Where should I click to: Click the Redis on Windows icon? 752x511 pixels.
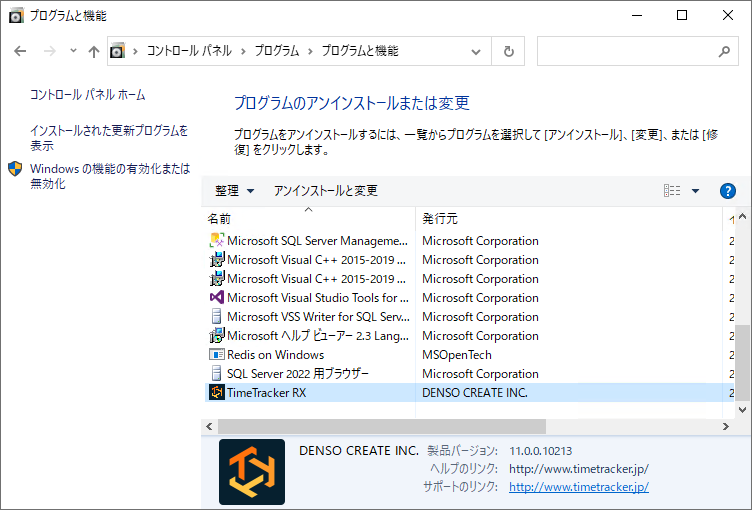pyautogui.click(x=216, y=355)
